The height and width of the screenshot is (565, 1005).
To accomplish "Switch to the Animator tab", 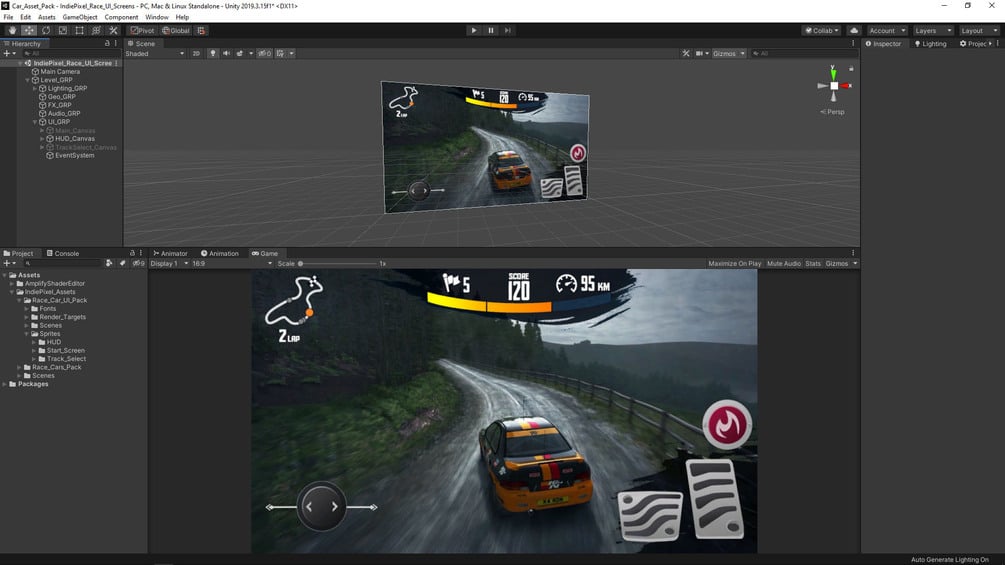I will (170, 253).
